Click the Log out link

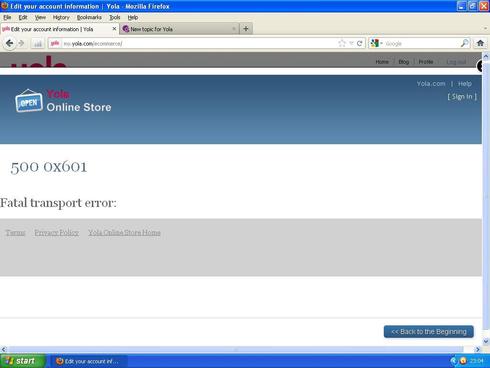tap(456, 62)
